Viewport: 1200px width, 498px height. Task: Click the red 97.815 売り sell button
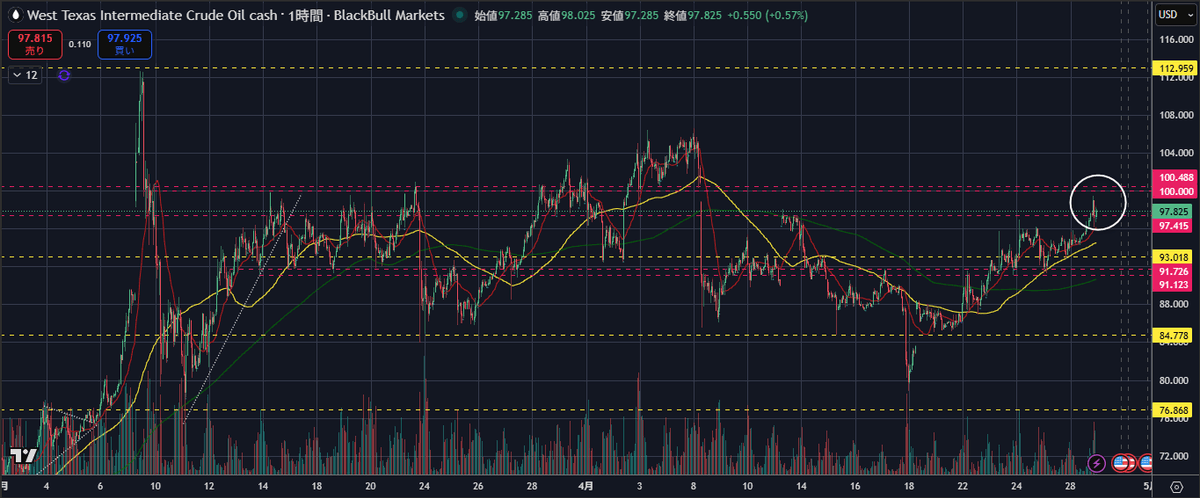[x=35, y=44]
